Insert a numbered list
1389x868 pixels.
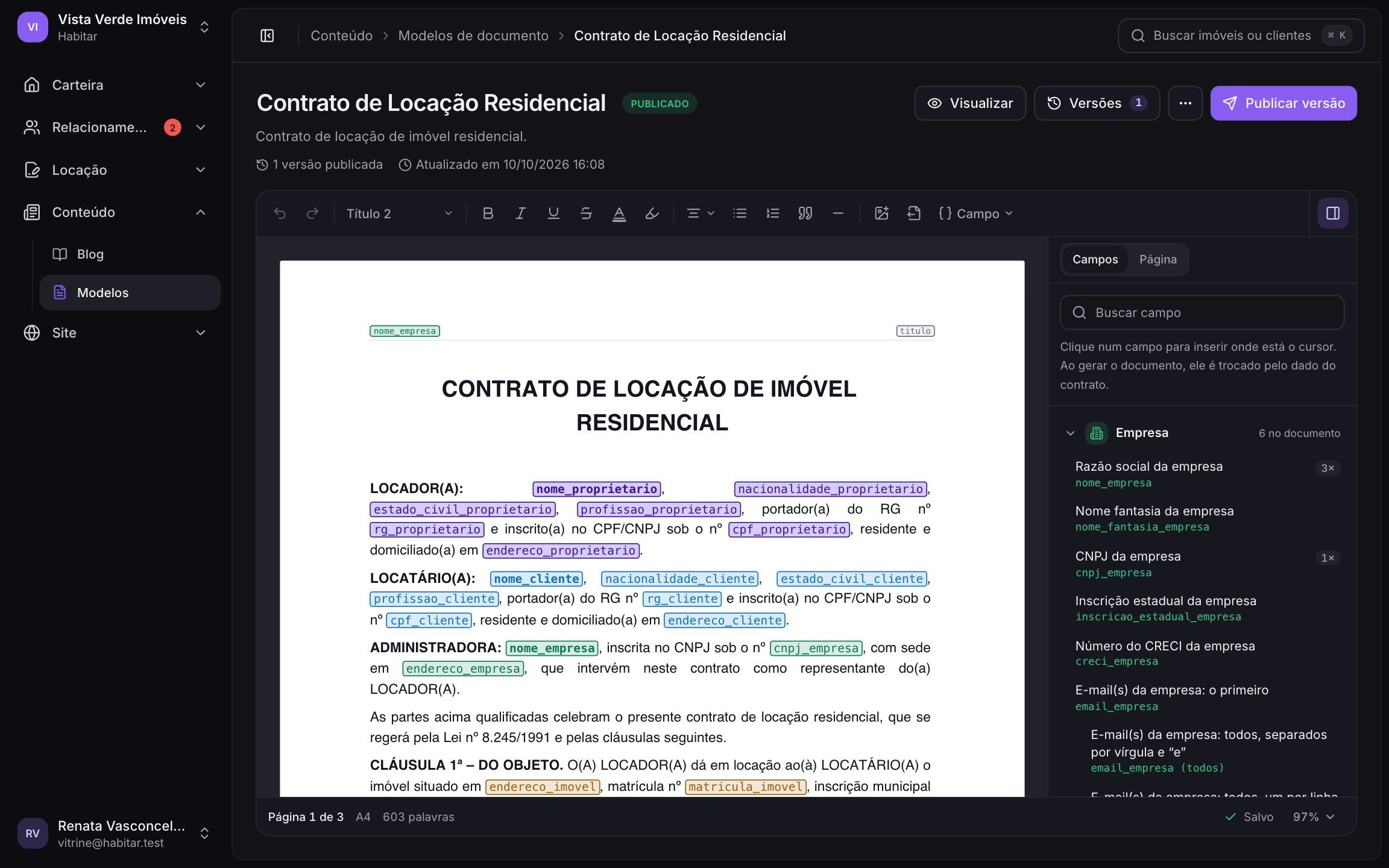tap(772, 213)
